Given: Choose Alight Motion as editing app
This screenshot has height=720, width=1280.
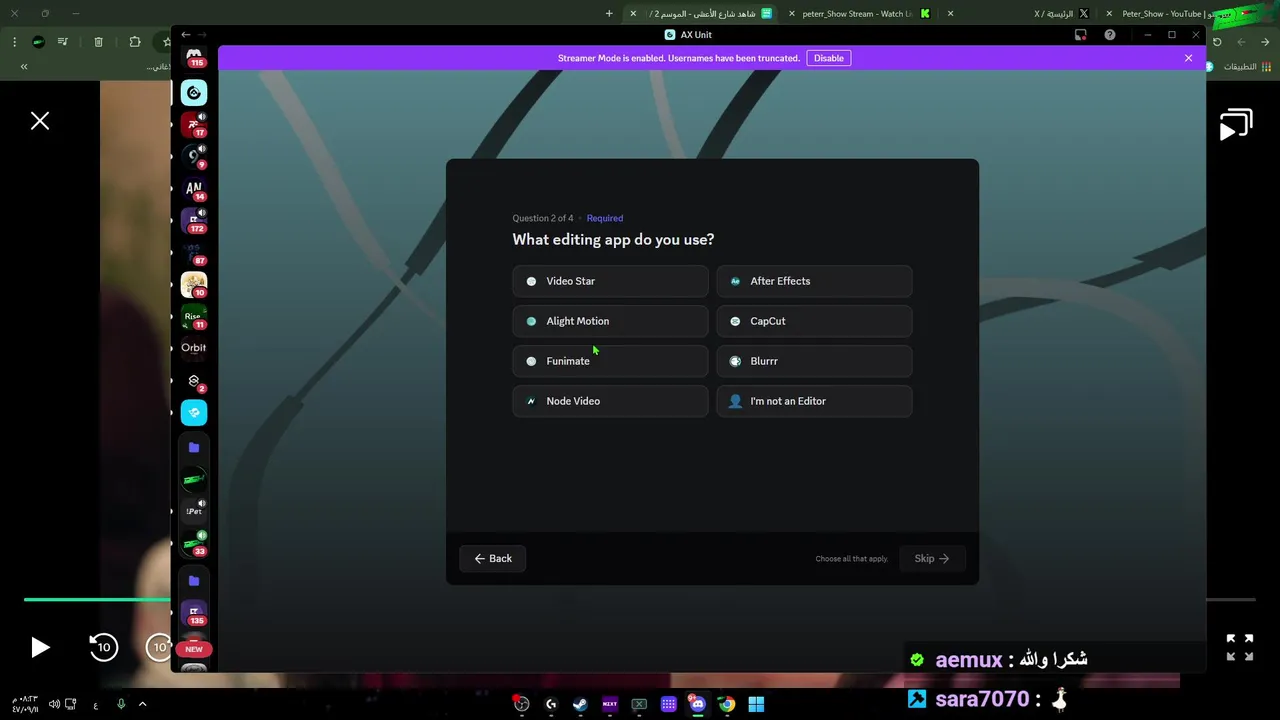Looking at the screenshot, I should 610,321.
